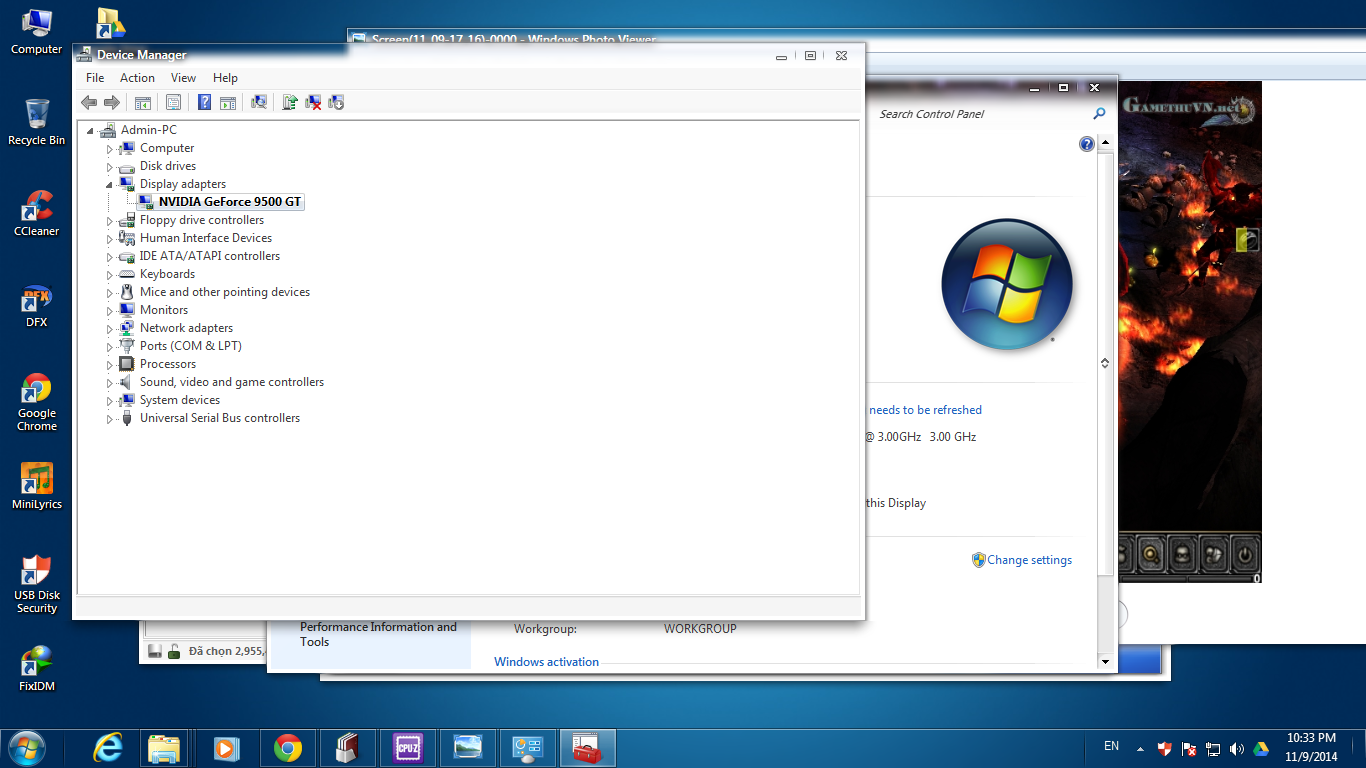This screenshot has height=768, width=1366.
Task: Select the NVIDIA GeForce 9500 GT device
Action: [x=229, y=202]
